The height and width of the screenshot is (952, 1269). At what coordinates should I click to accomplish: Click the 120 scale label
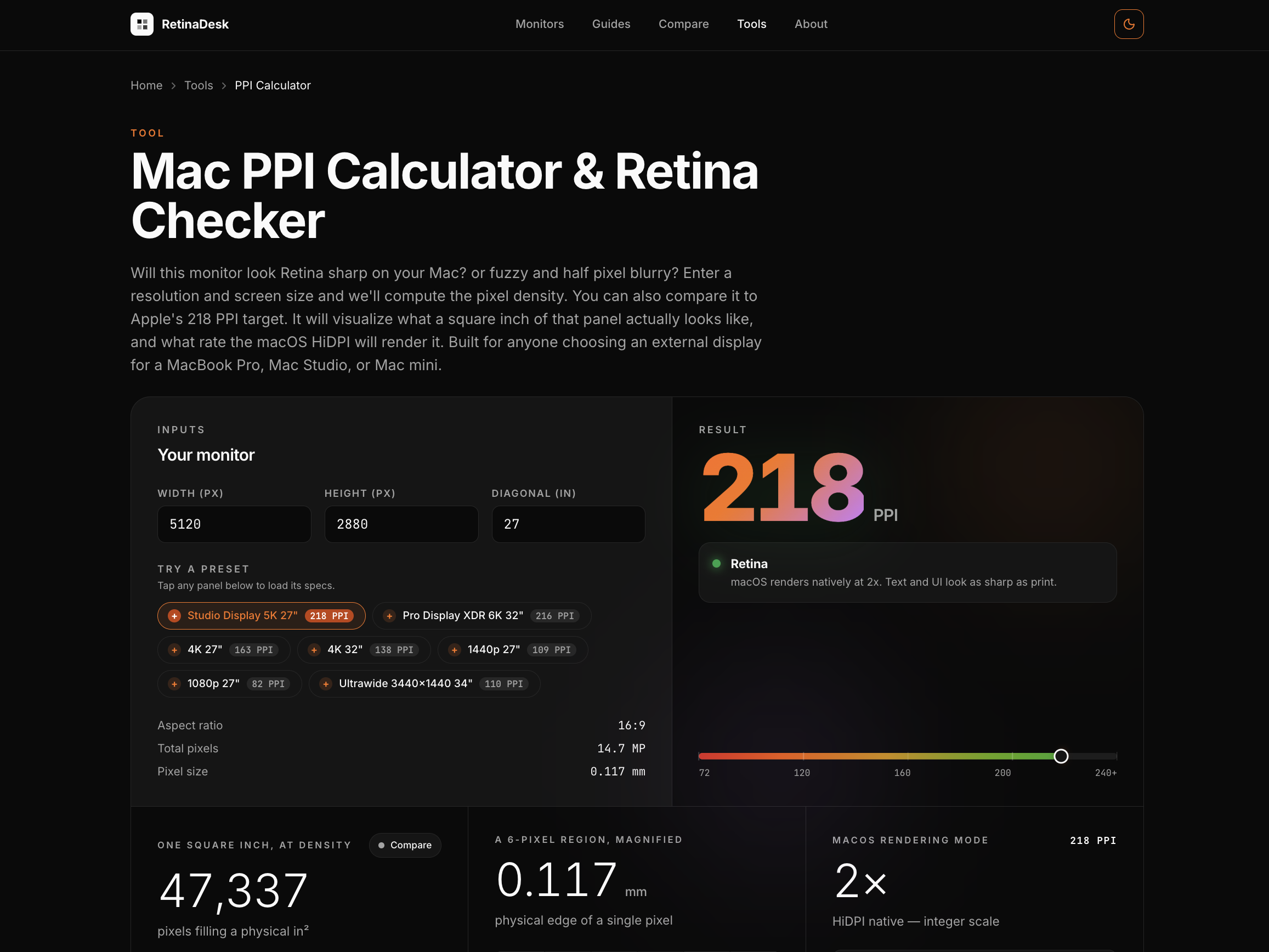click(x=801, y=773)
